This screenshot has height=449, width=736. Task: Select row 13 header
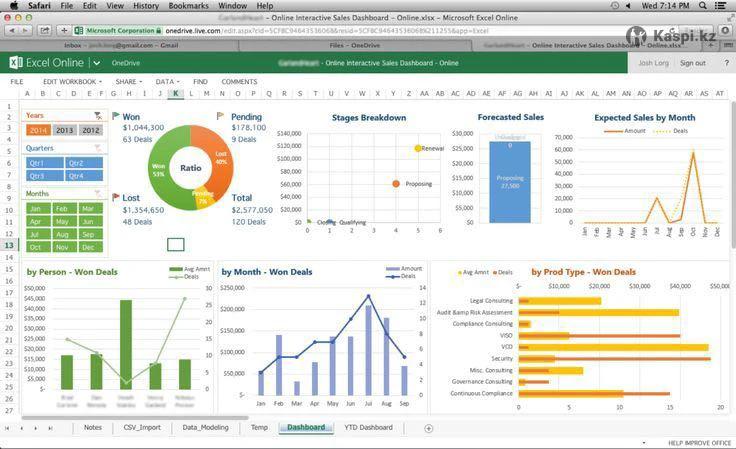tap(9, 245)
